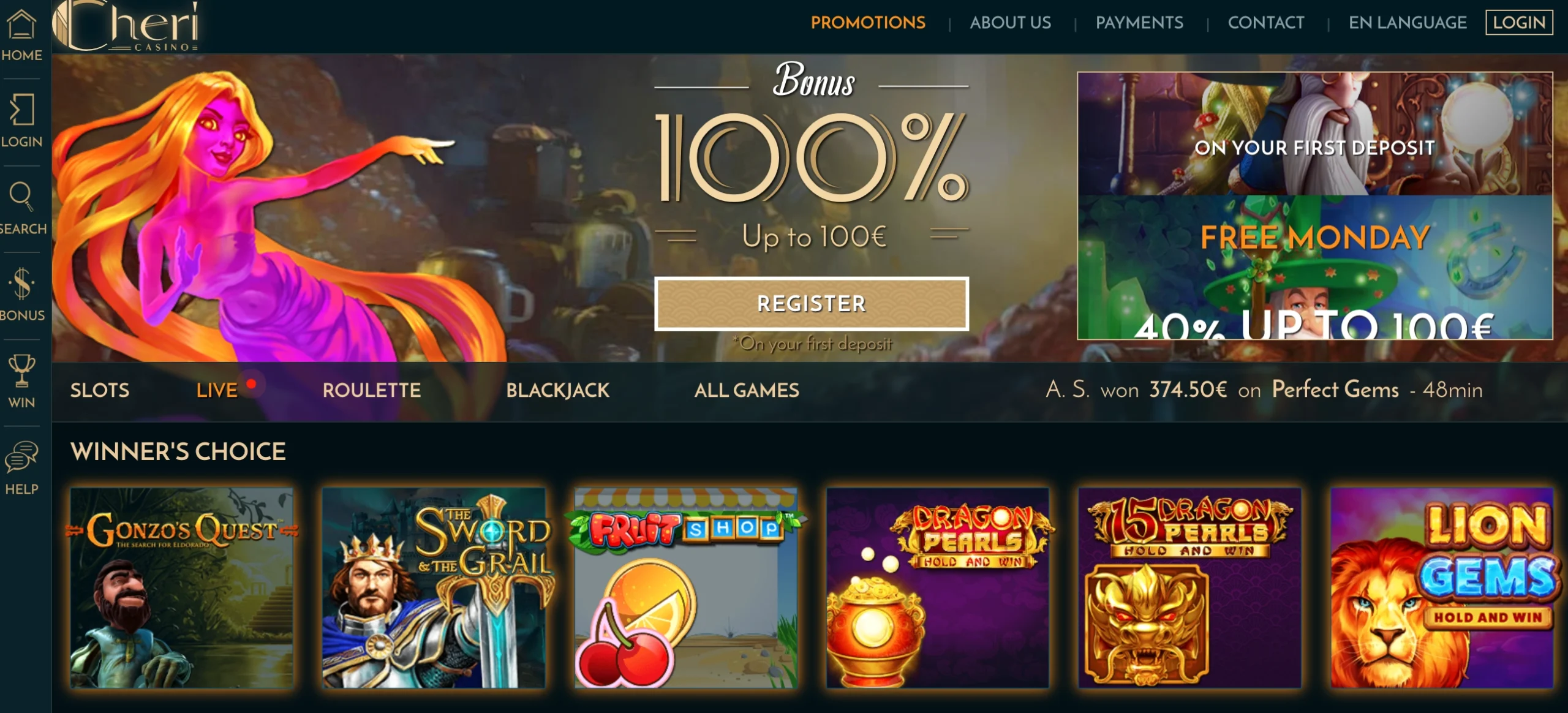
Task: Click the sidebar Login door icon
Action: 21,110
